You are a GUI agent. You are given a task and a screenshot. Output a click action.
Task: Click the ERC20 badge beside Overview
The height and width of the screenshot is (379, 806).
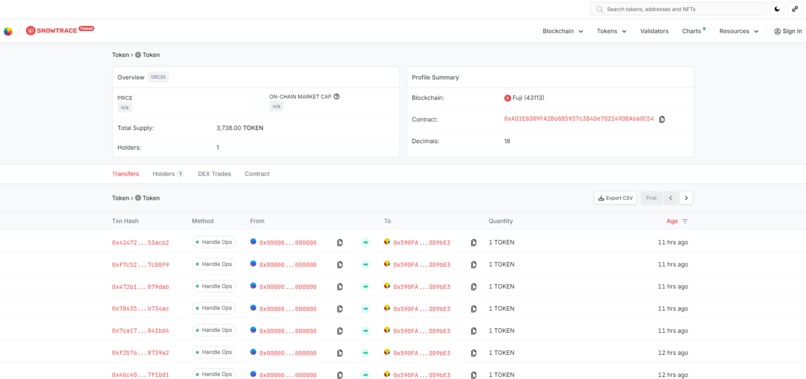pyautogui.click(x=159, y=77)
